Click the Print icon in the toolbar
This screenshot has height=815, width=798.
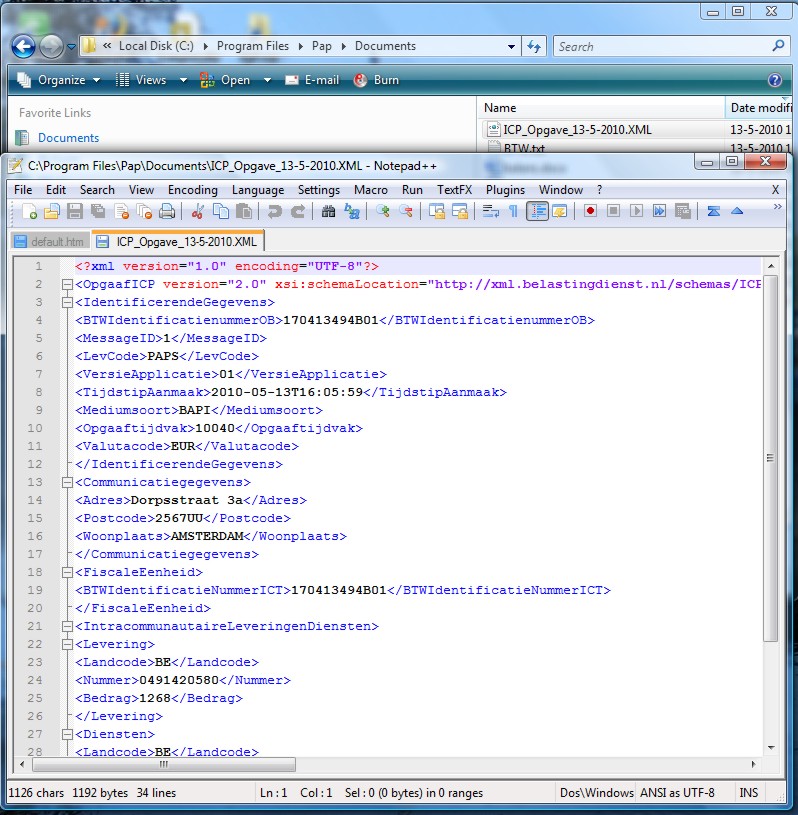coord(167,211)
